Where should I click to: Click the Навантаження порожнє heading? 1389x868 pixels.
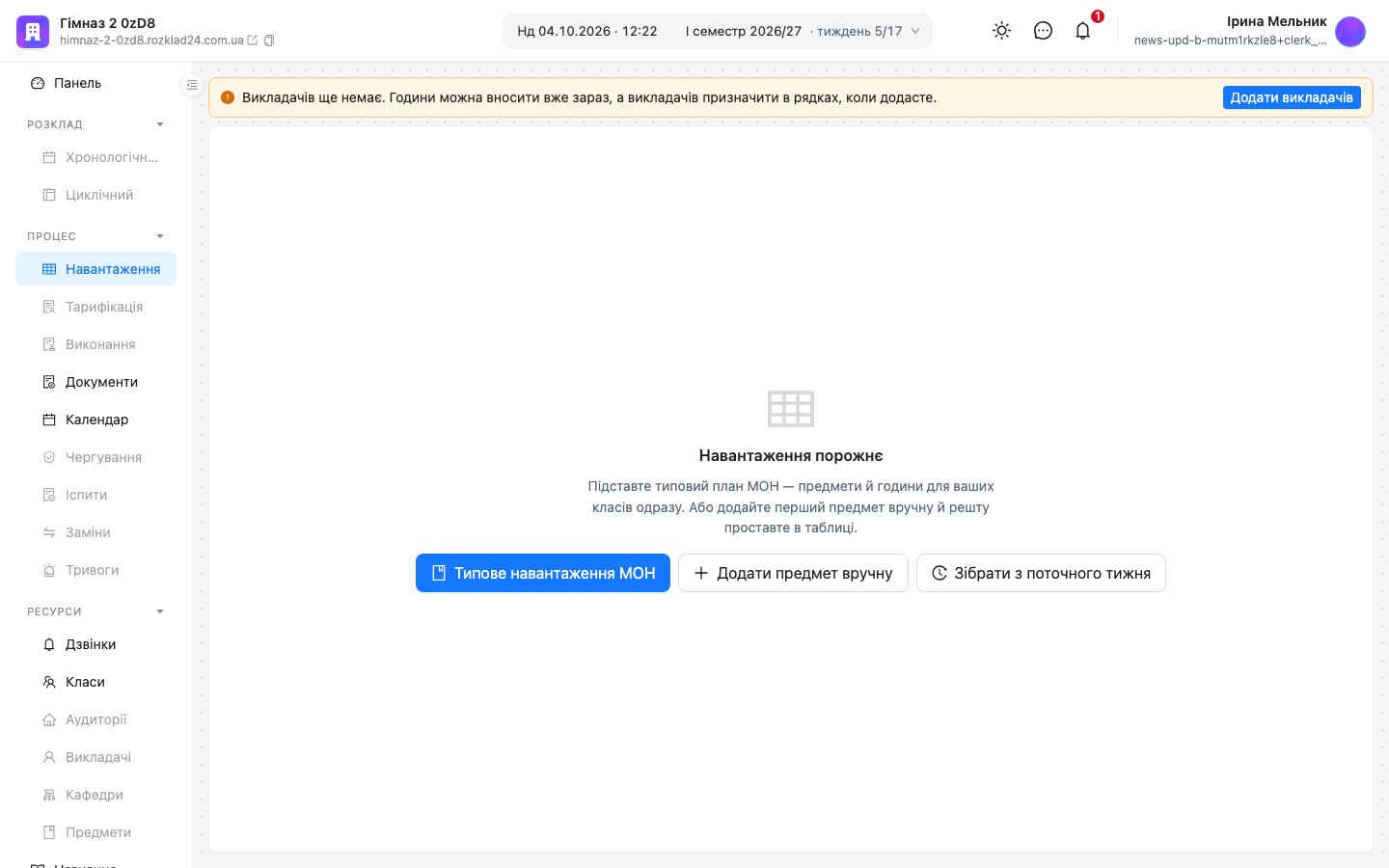coord(791,455)
